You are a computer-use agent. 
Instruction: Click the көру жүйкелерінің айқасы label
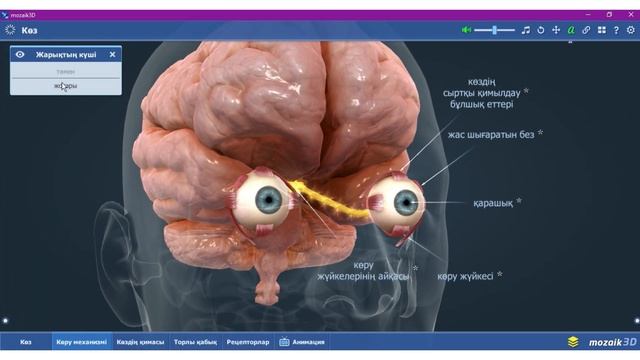363,271
